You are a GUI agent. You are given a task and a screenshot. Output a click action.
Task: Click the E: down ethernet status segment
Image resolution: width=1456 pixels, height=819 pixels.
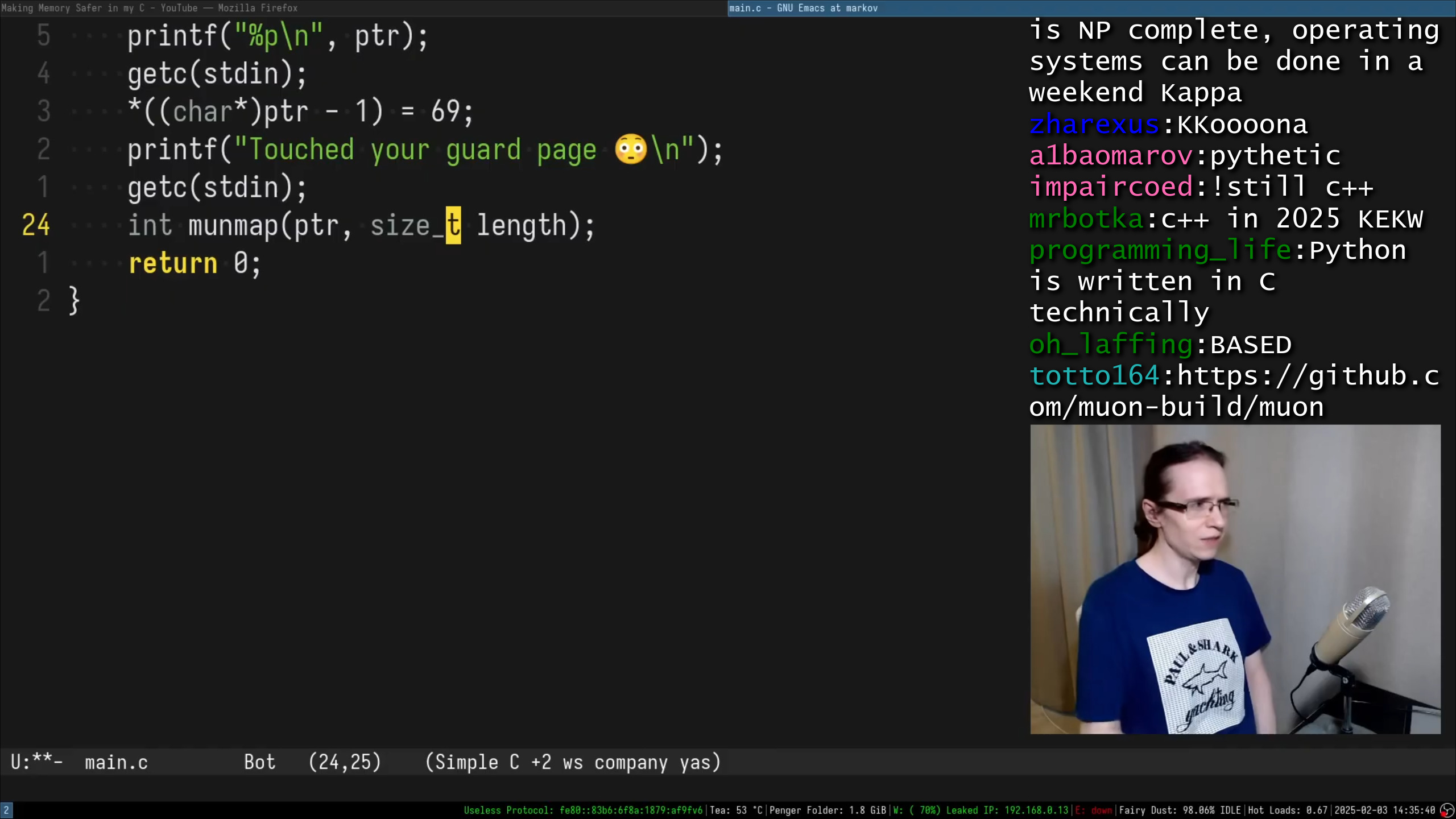[x=1093, y=810]
